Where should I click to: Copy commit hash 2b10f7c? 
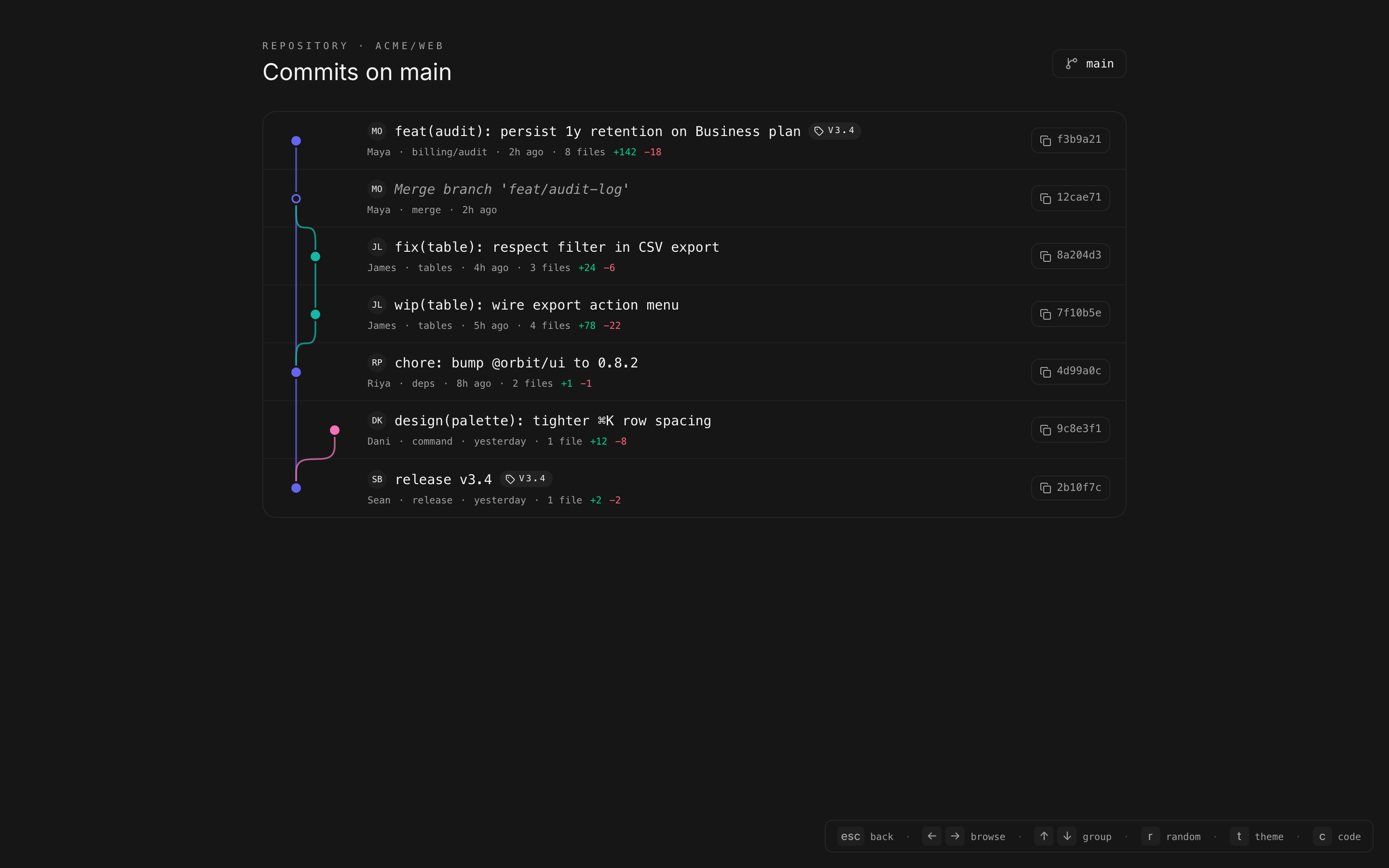click(x=1070, y=488)
